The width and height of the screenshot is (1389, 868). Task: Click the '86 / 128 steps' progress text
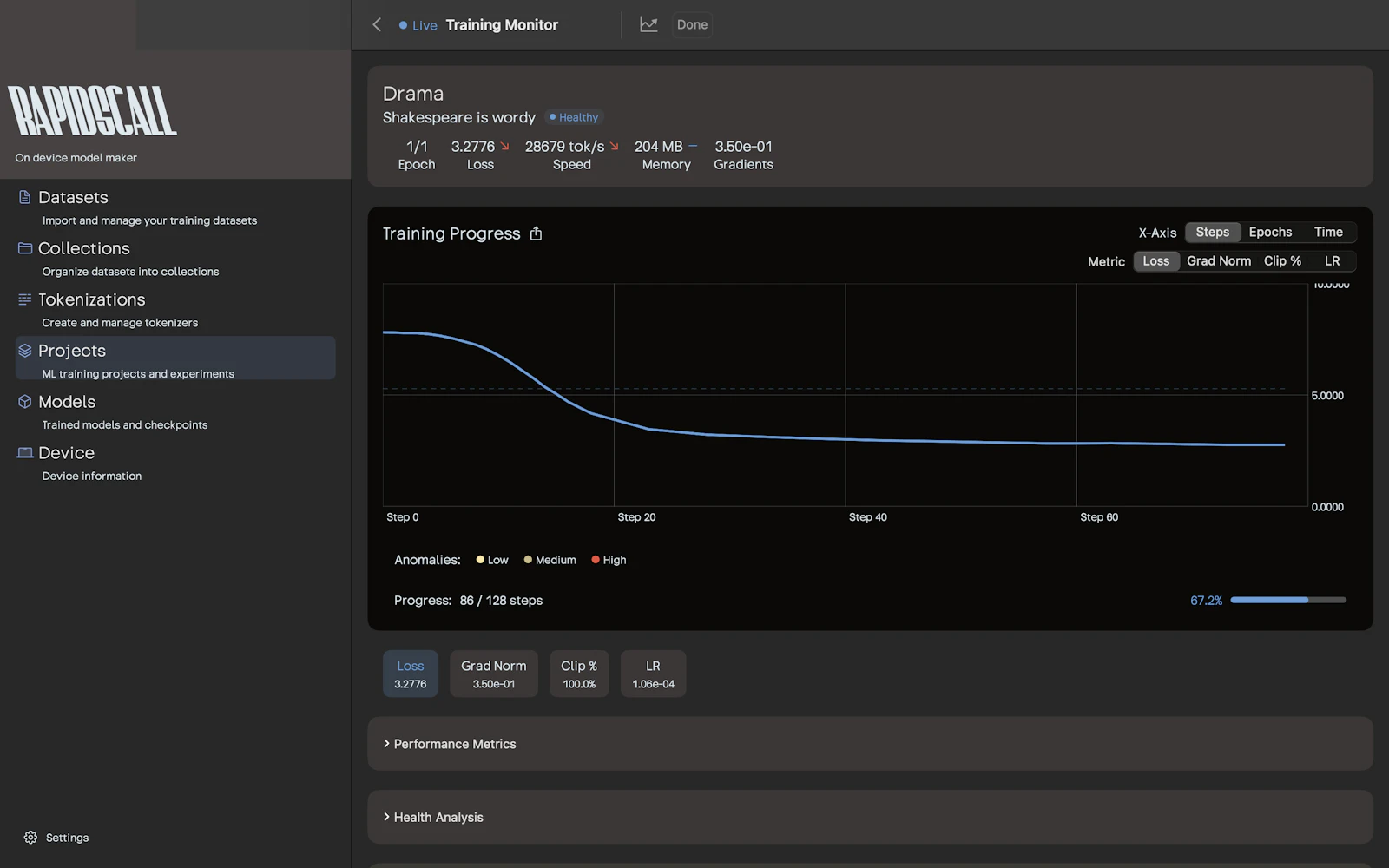[x=501, y=601]
